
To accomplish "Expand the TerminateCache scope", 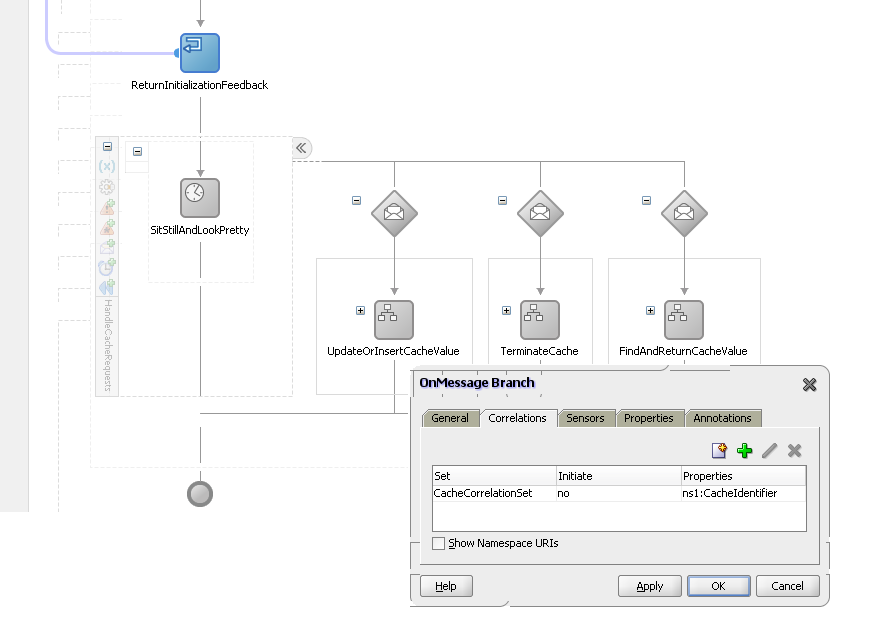I will pos(506,310).
